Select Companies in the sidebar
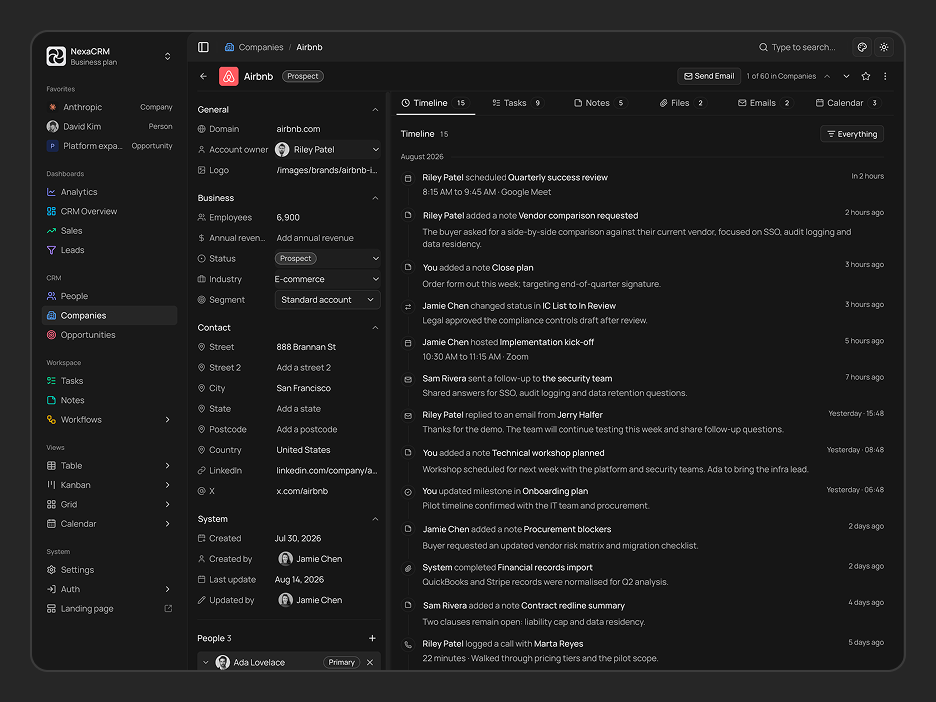This screenshot has height=702, width=936. (x=109, y=316)
